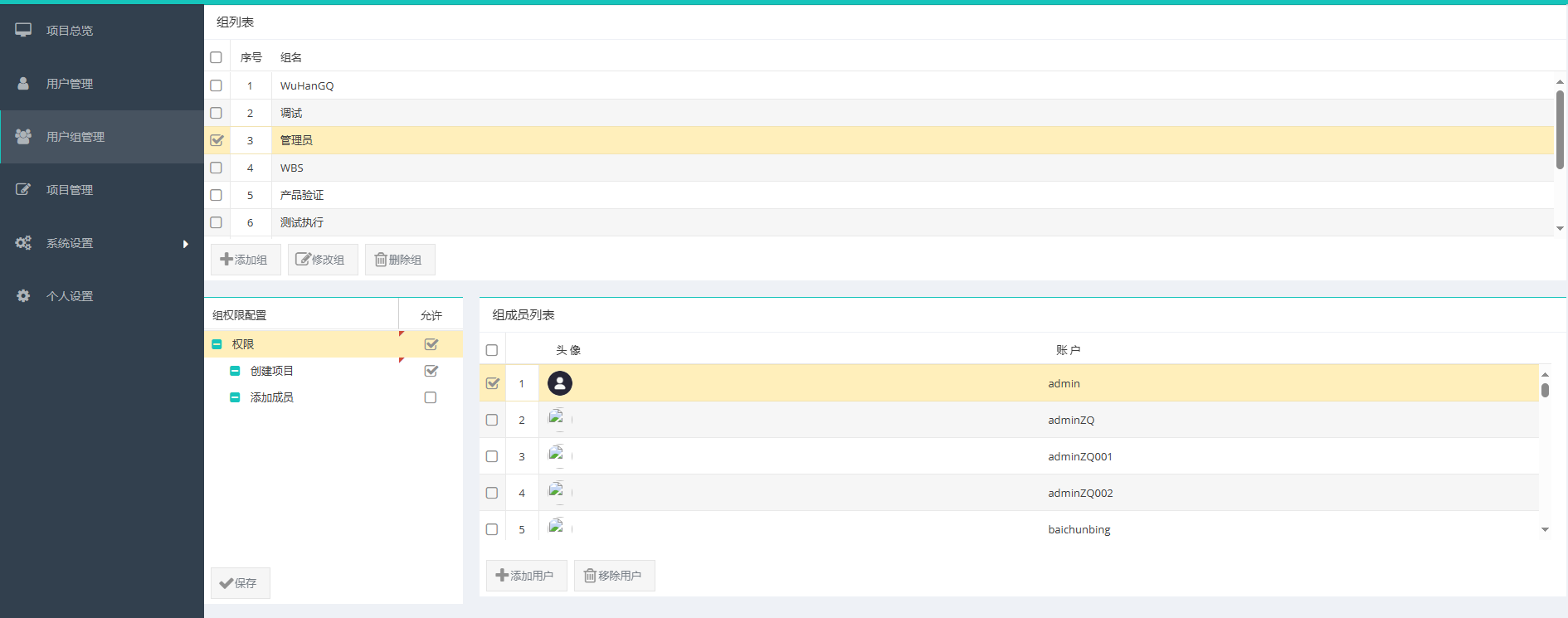Image resolution: width=1568 pixels, height=618 pixels.
Task: Click the 添加组 button
Action: click(x=245, y=260)
